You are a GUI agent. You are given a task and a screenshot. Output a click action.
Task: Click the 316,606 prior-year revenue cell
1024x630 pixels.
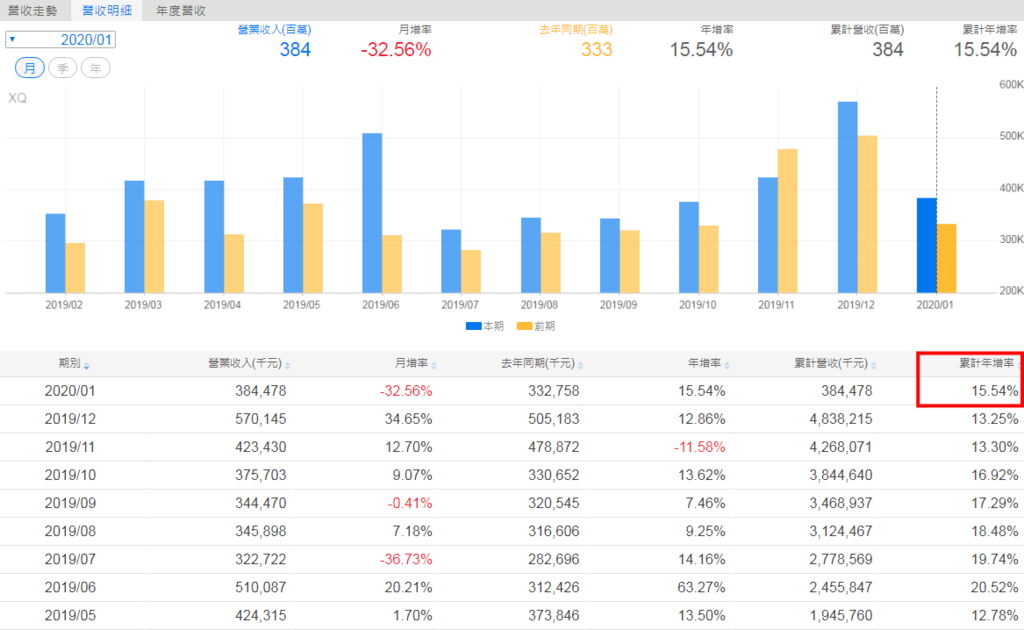pyautogui.click(x=554, y=531)
